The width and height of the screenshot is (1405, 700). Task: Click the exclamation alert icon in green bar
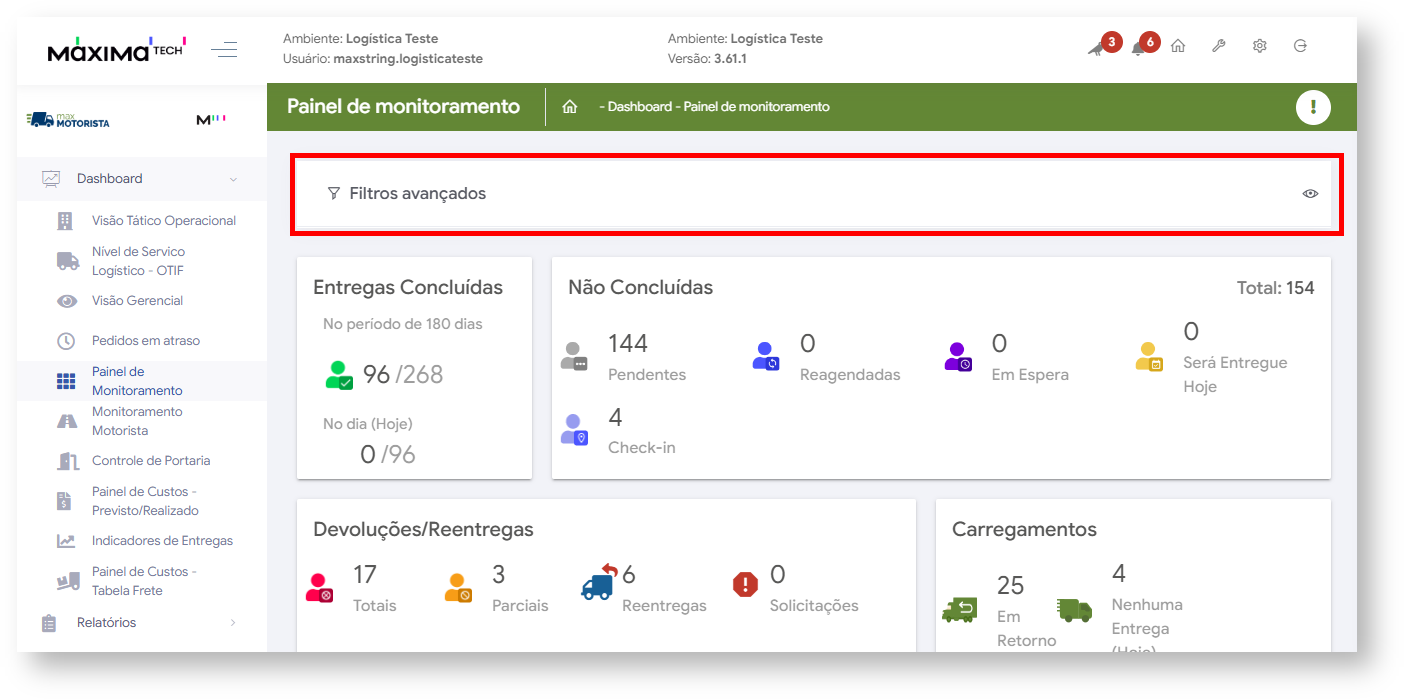(x=1313, y=107)
